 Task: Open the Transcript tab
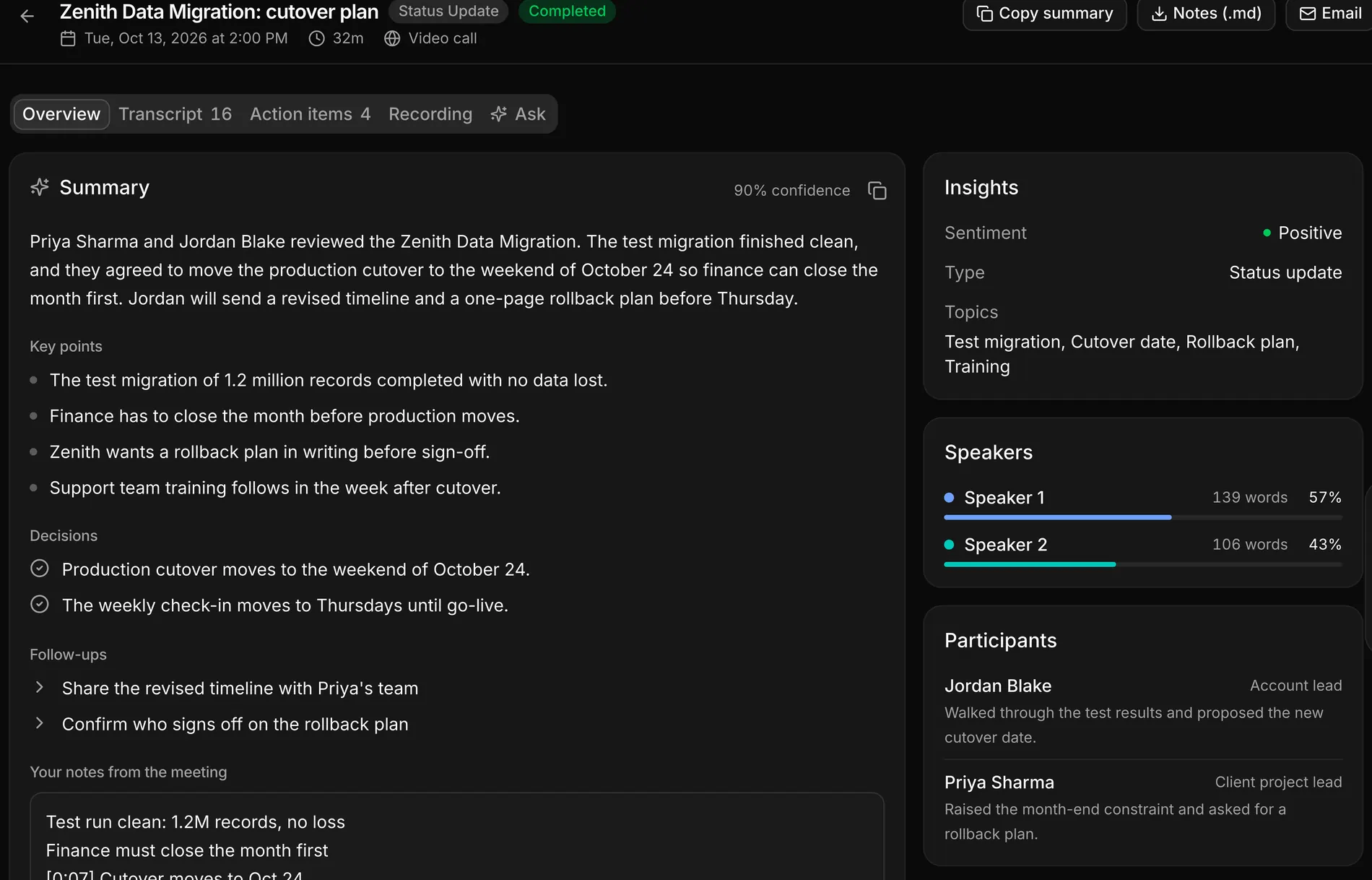pyautogui.click(x=175, y=114)
